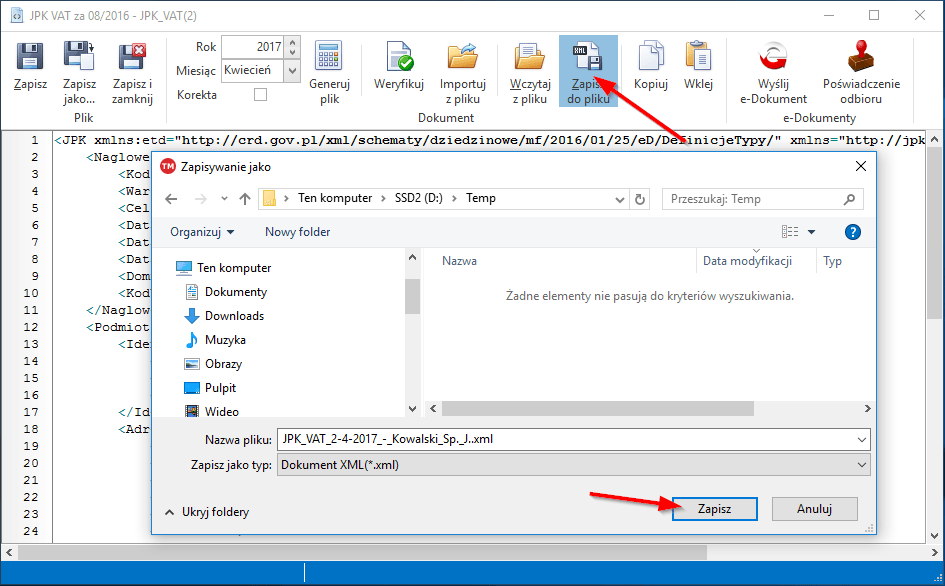
Task: Click Wczytaj z pliku icon
Action: click(x=530, y=57)
